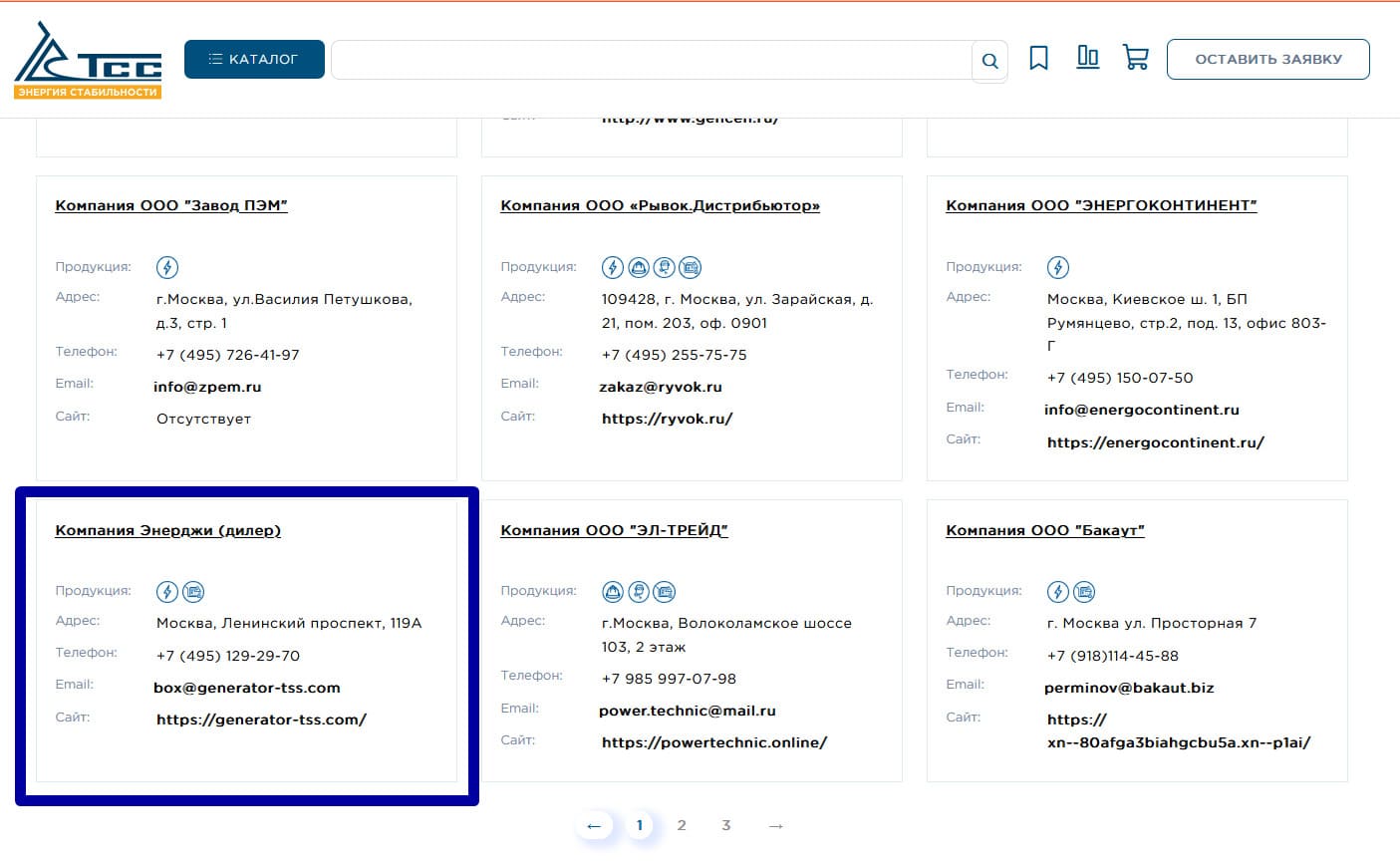1400x864 pixels.
Task: Open the product comparison icon in header
Action: tap(1087, 58)
